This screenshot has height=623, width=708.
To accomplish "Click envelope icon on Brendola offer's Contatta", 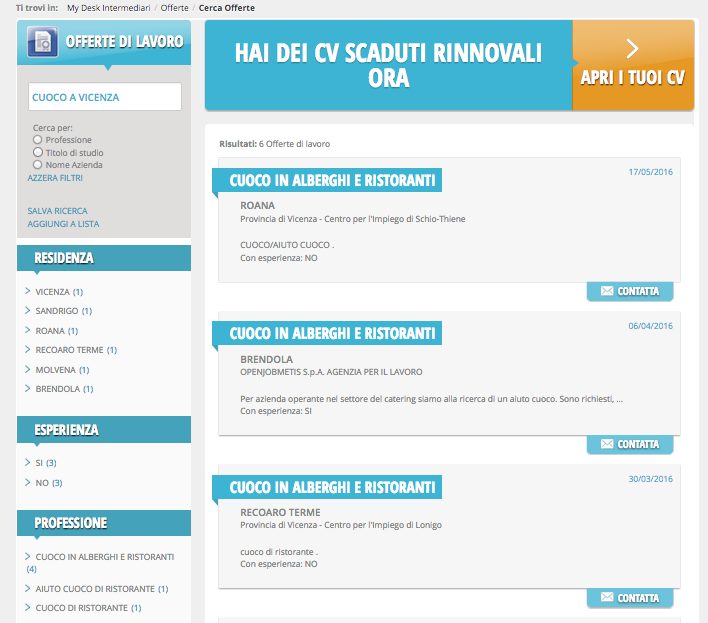I will coord(606,444).
